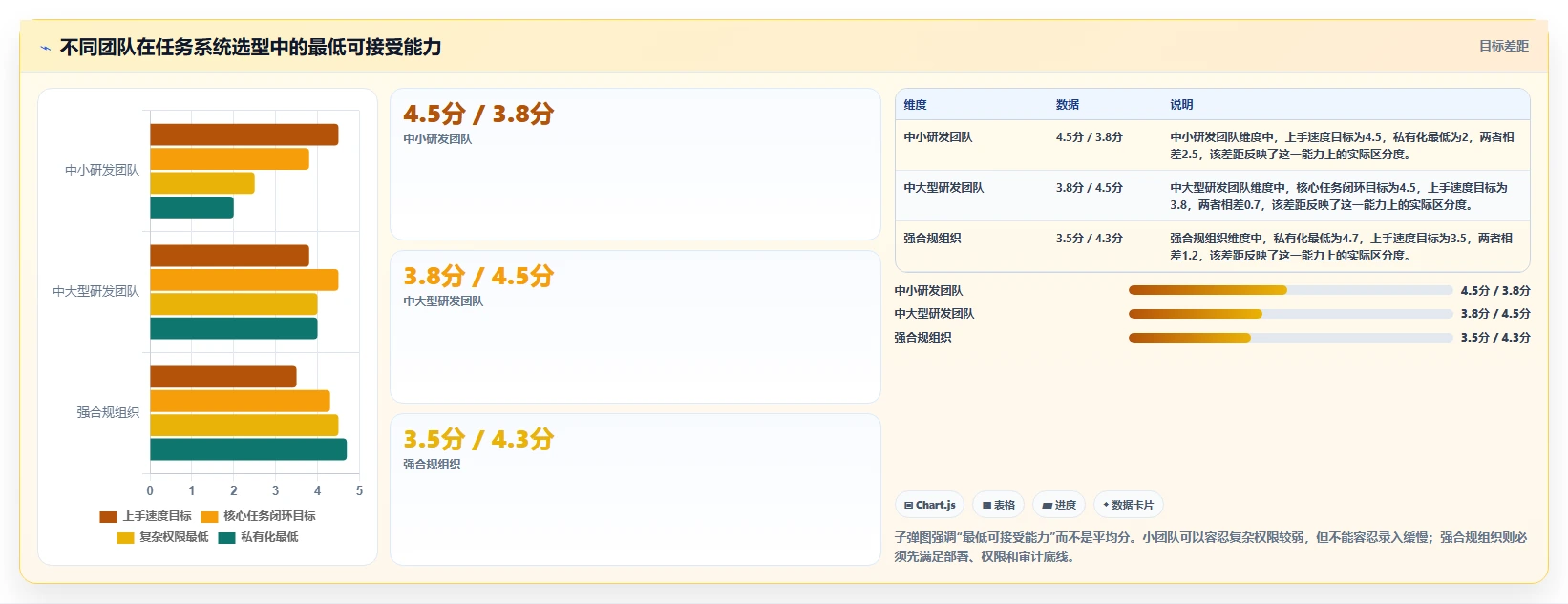Click the large 3.5分 / 4.3分 card value

[478, 440]
